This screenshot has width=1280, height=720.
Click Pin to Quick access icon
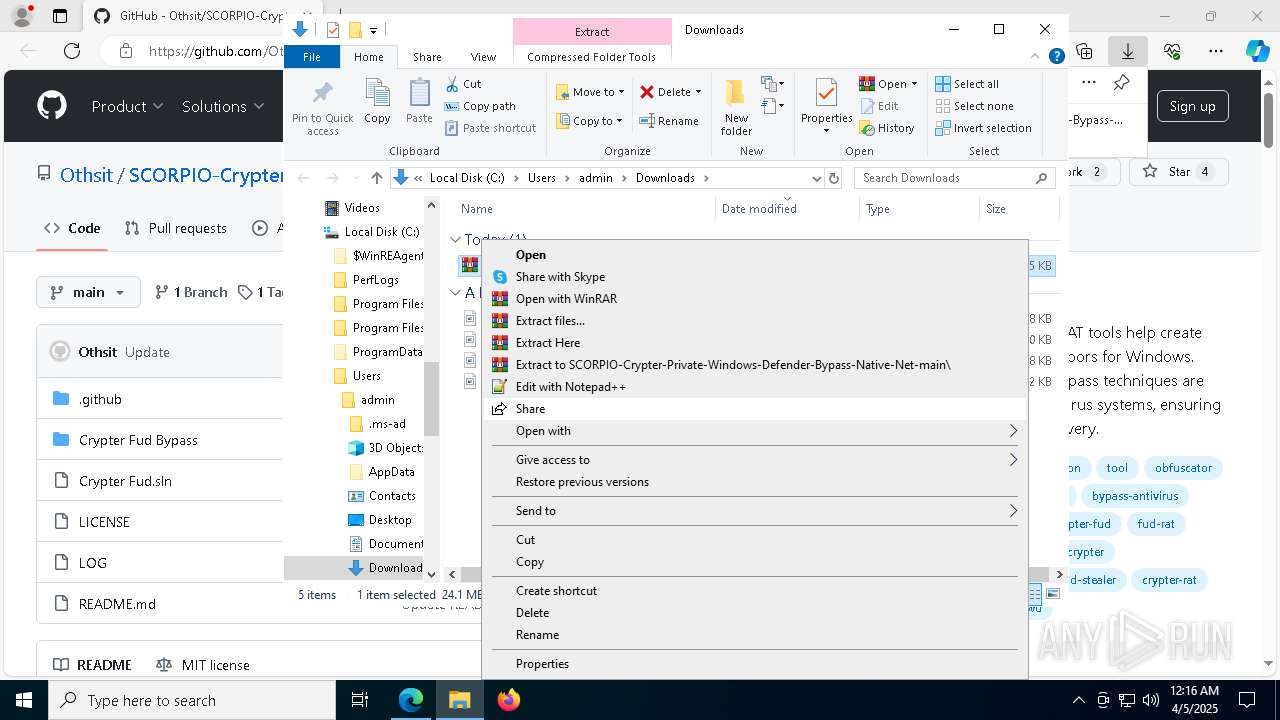click(322, 107)
